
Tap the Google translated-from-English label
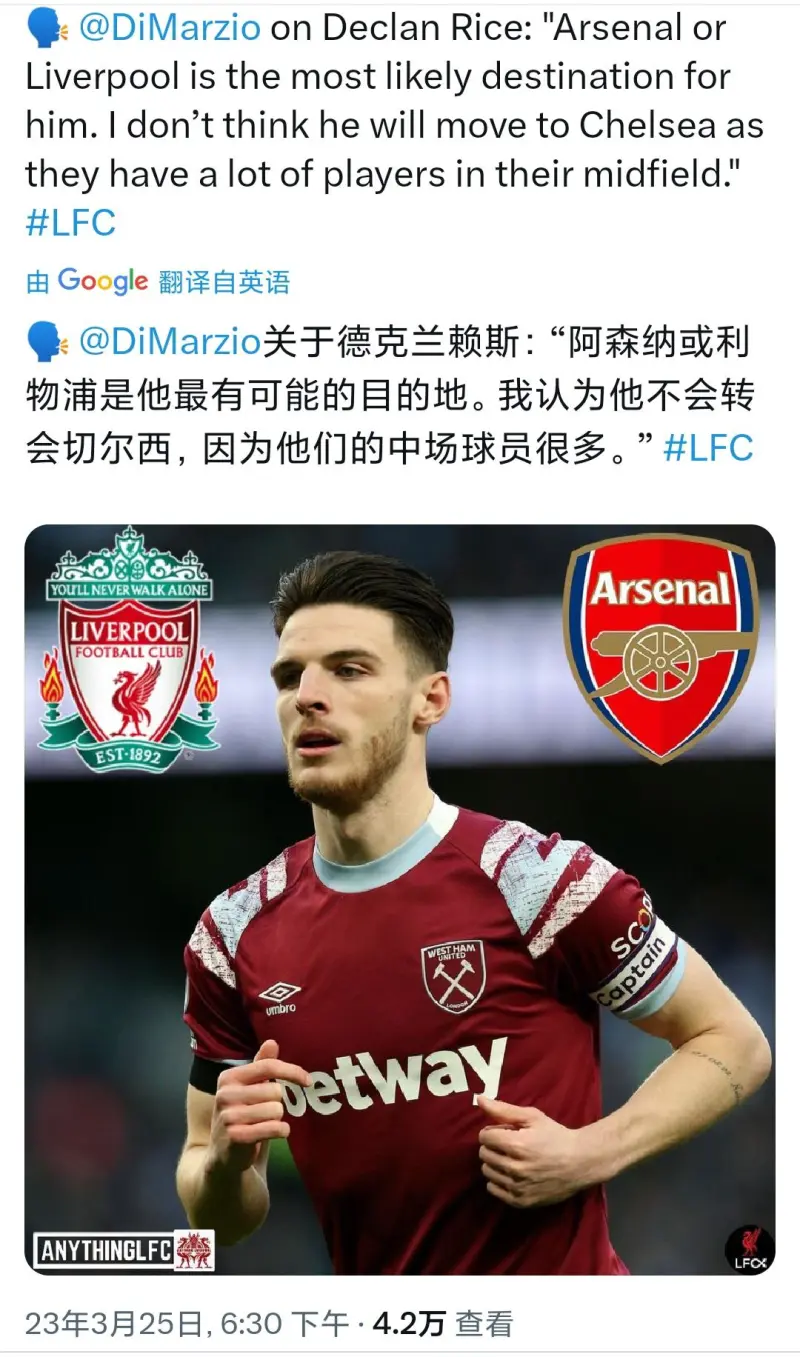point(158,282)
